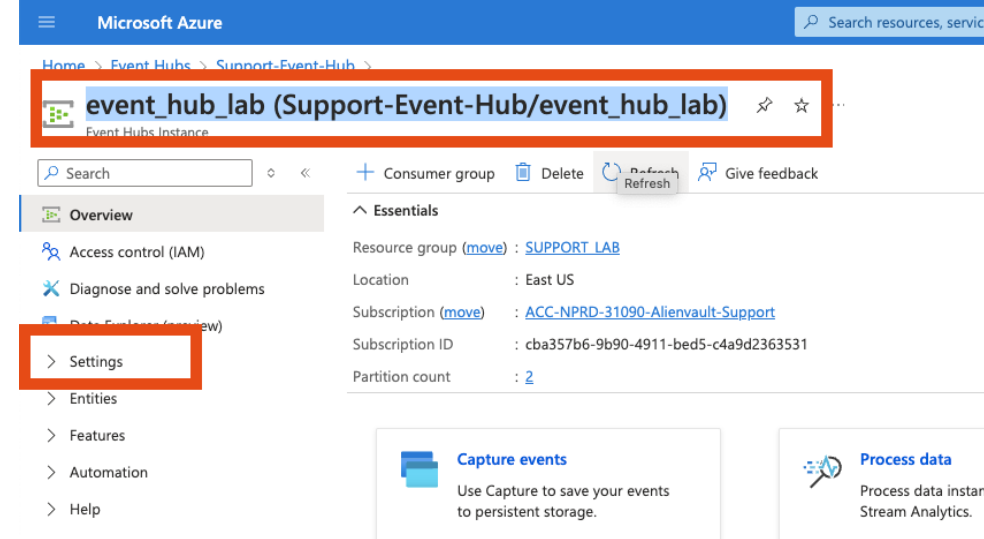The width and height of the screenshot is (984, 539).
Task: Click the Partition count value 2
Action: pyautogui.click(x=529, y=376)
